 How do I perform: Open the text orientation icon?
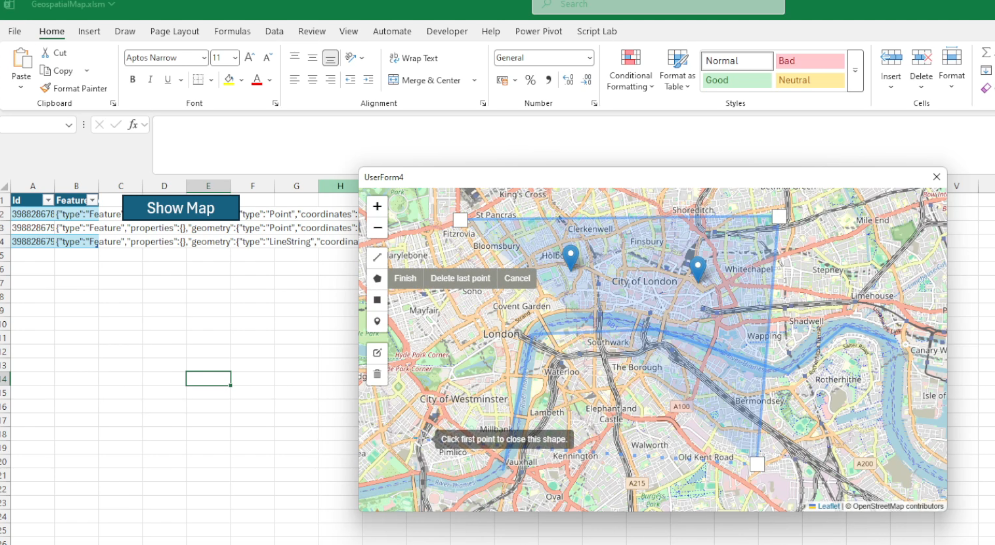point(351,58)
